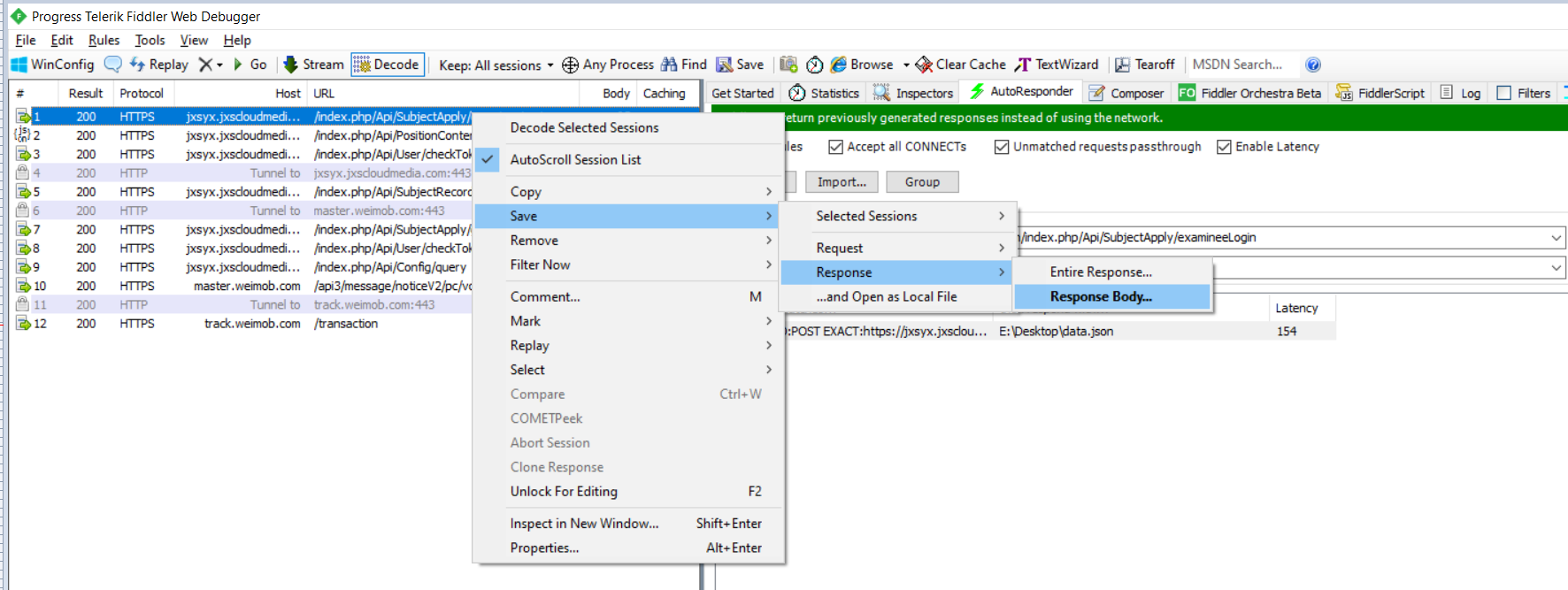Open the Tools menu
This screenshot has height=590, width=1568.
click(150, 40)
